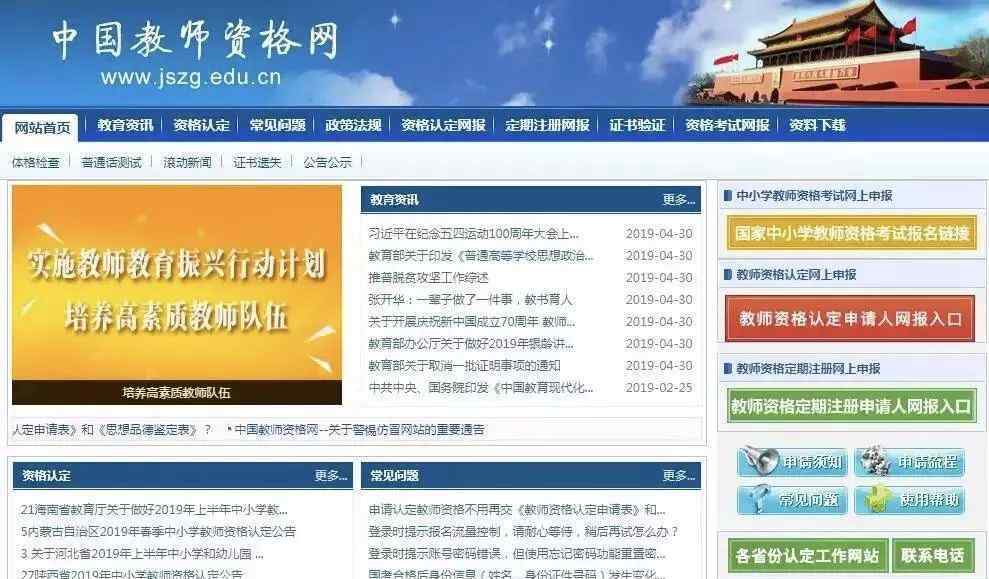Screen dimensions: 989x579
Task: Click the 各省份认定工作网站 button
Action: (807, 555)
